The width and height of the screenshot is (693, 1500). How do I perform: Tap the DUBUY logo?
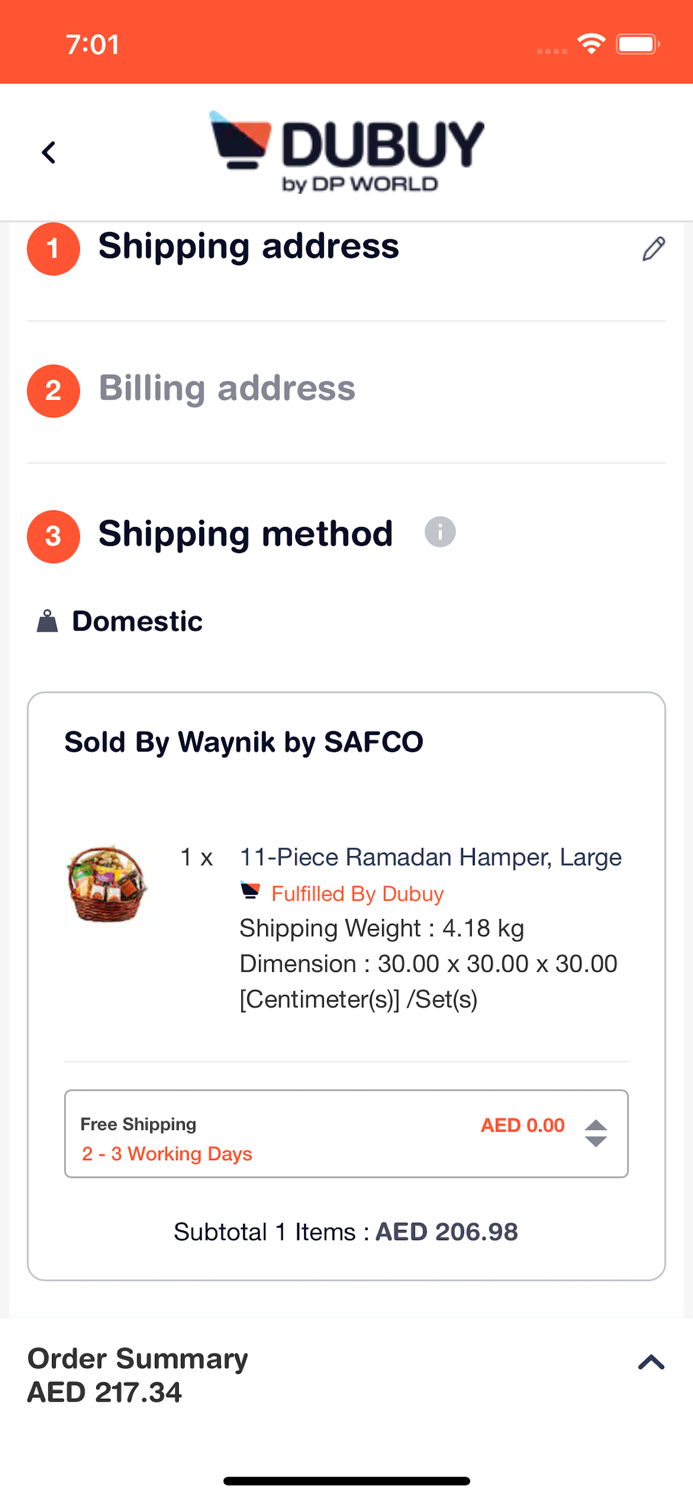coord(346,152)
